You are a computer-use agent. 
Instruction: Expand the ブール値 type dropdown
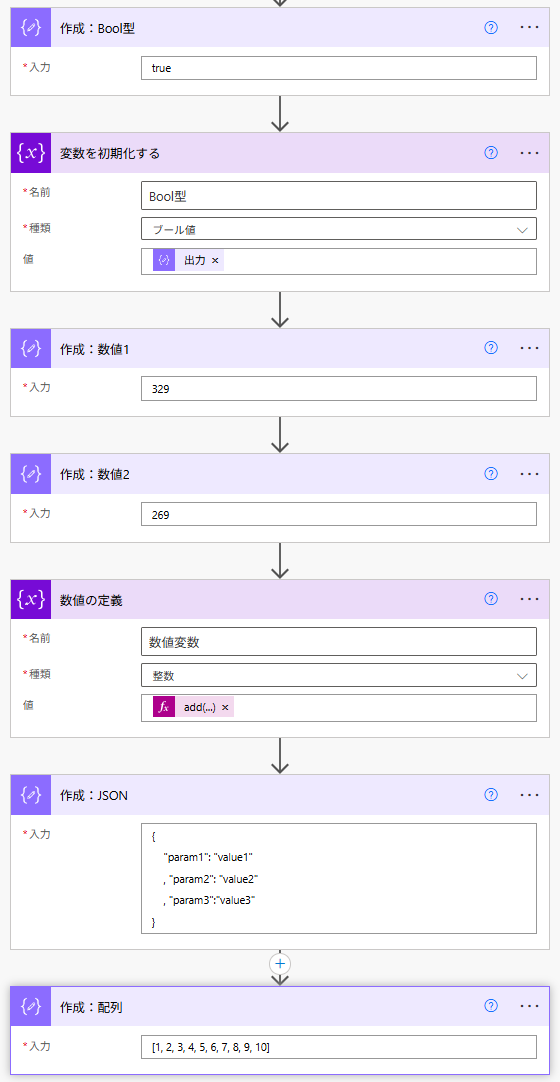(x=339, y=230)
